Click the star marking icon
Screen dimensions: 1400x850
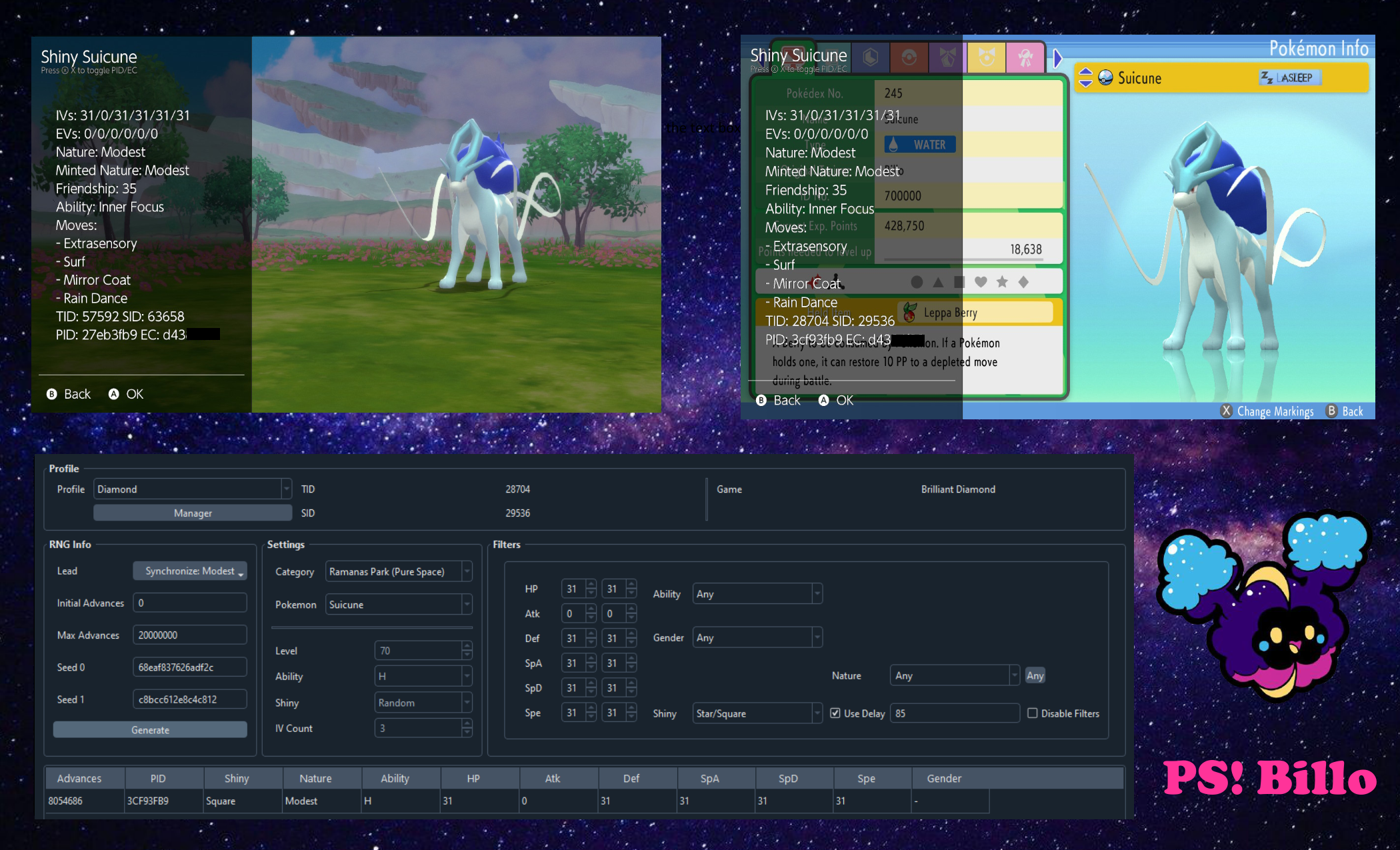[x=1002, y=282]
